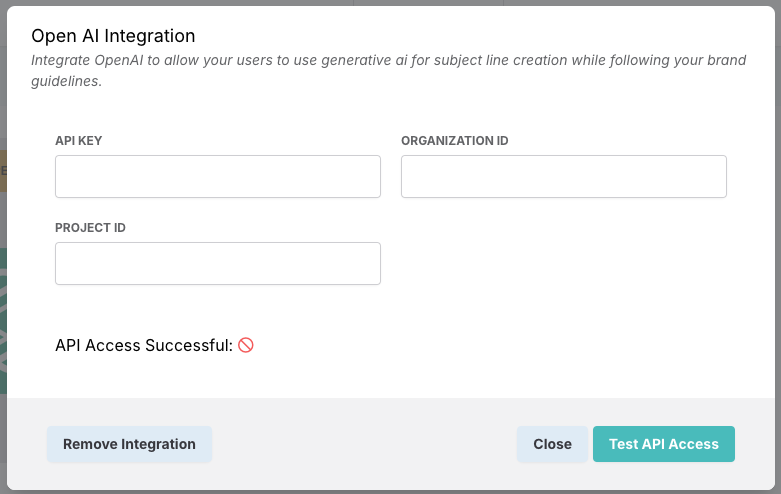Viewport: 781px width, 494px height.
Task: Click the dimmed backdrop below the dialog footer
Action: (390, 491)
